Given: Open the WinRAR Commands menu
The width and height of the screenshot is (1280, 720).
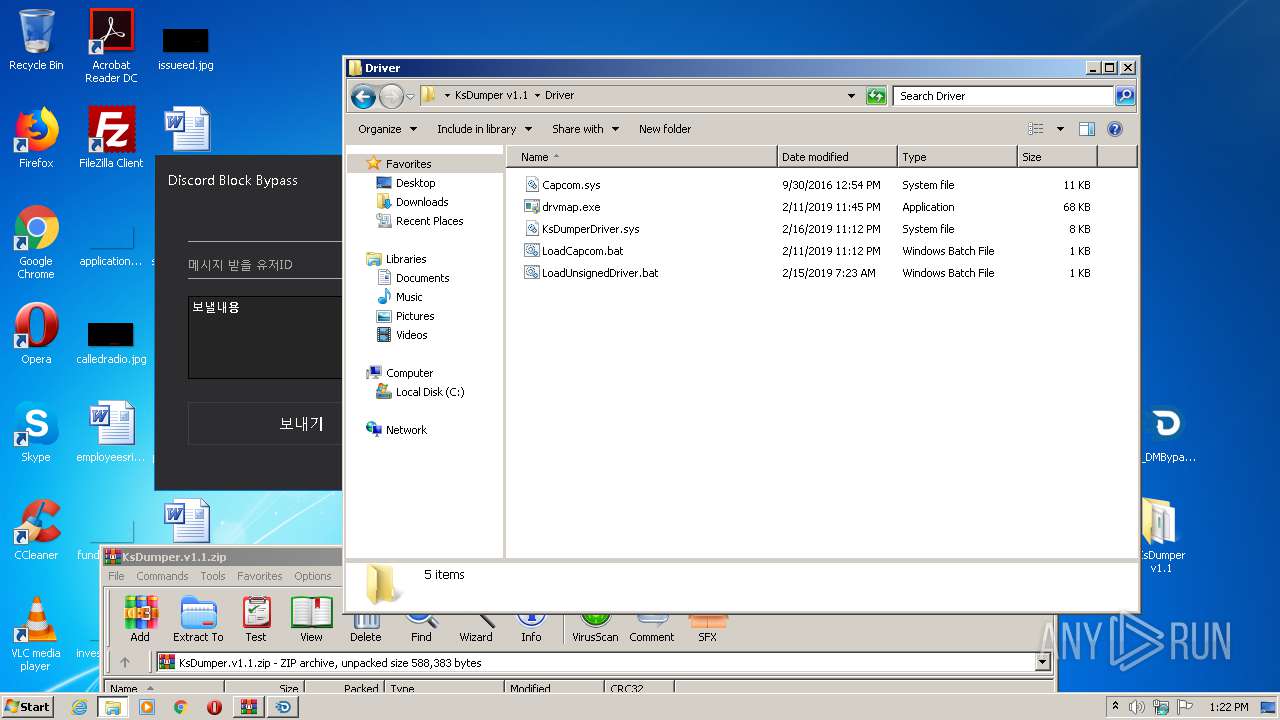Looking at the screenshot, I should 162,576.
